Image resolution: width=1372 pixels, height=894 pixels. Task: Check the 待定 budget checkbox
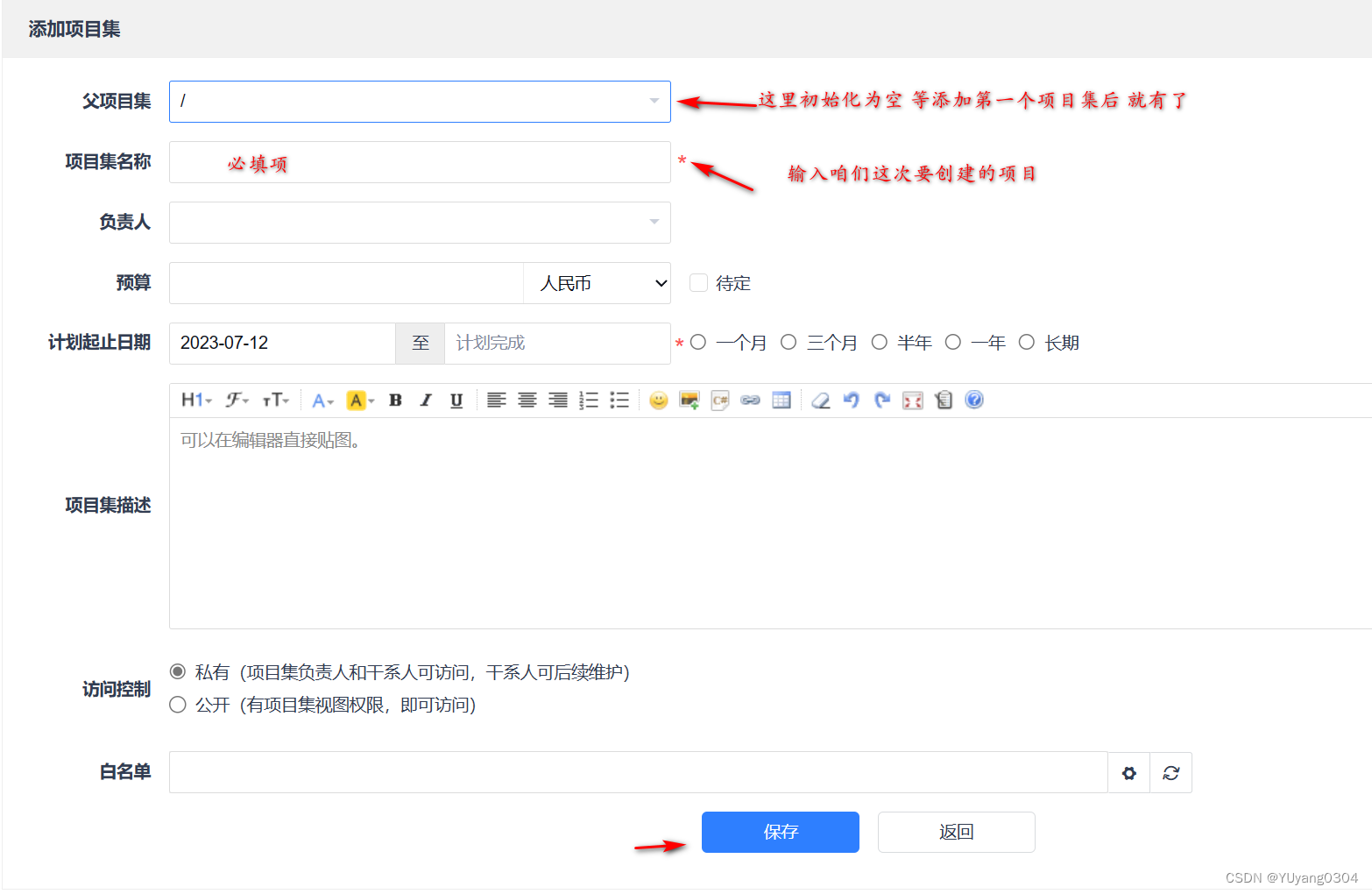tap(698, 282)
